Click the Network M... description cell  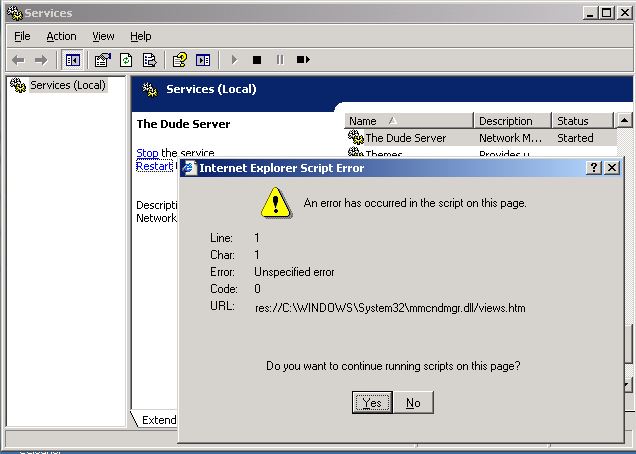coord(510,138)
